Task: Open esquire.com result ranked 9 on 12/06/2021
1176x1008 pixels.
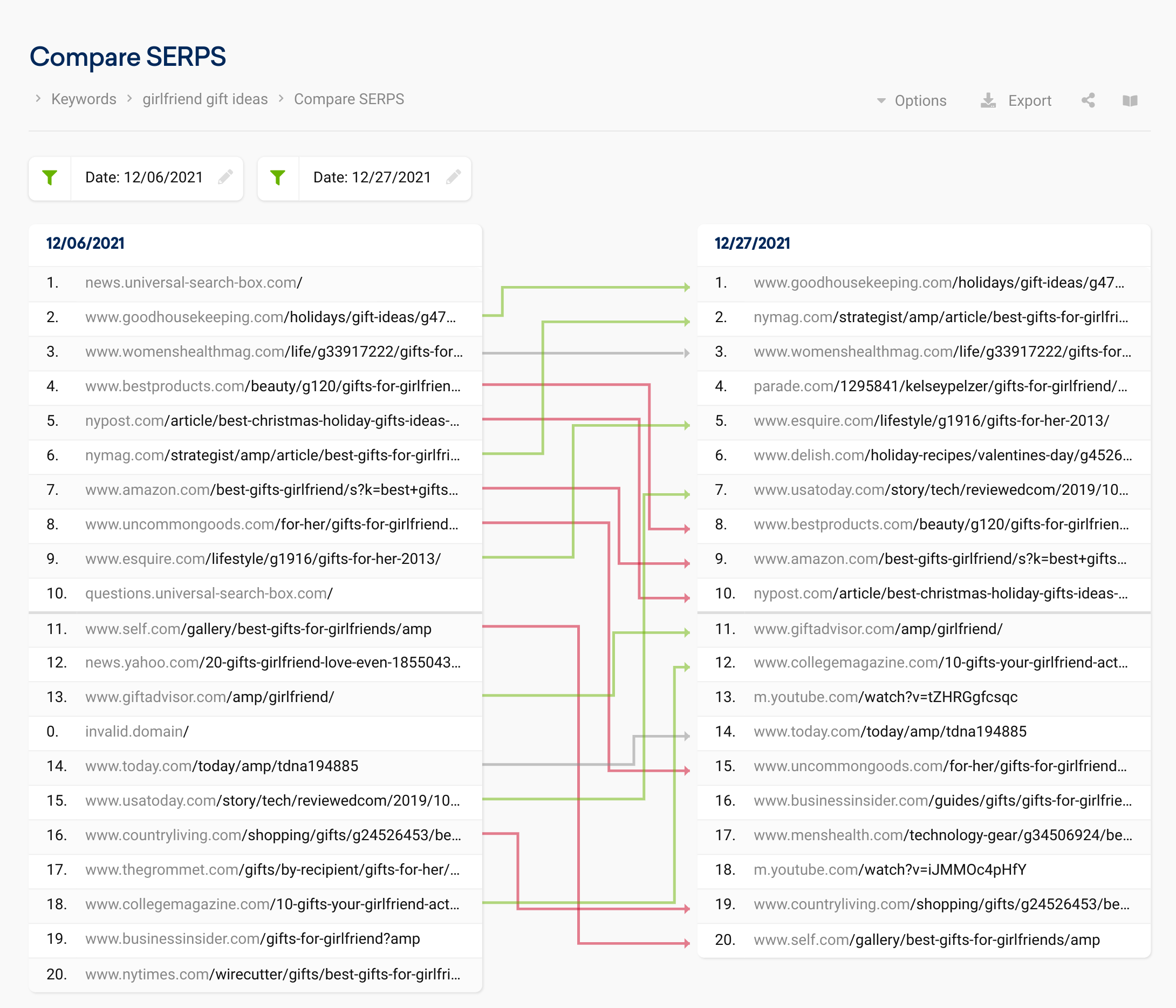Action: (263, 559)
